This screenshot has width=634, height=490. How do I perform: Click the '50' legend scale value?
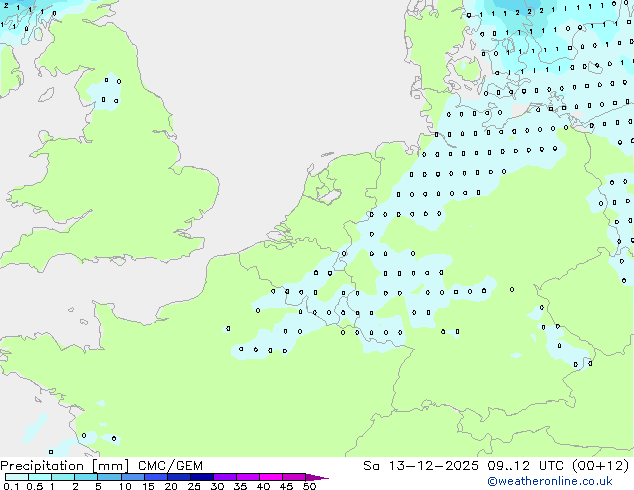pos(309,486)
